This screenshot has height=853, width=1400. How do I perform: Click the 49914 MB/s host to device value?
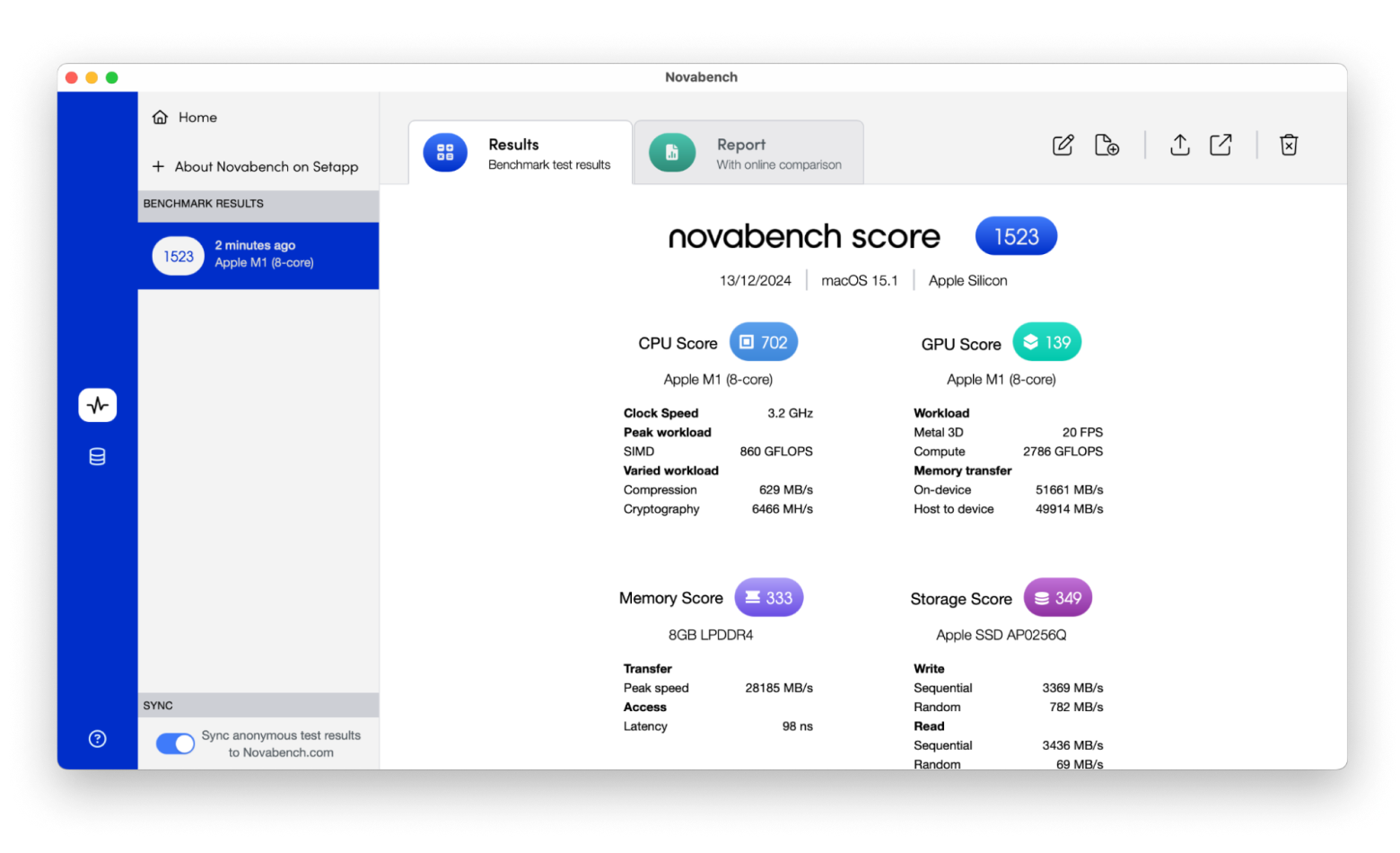coord(1069,509)
